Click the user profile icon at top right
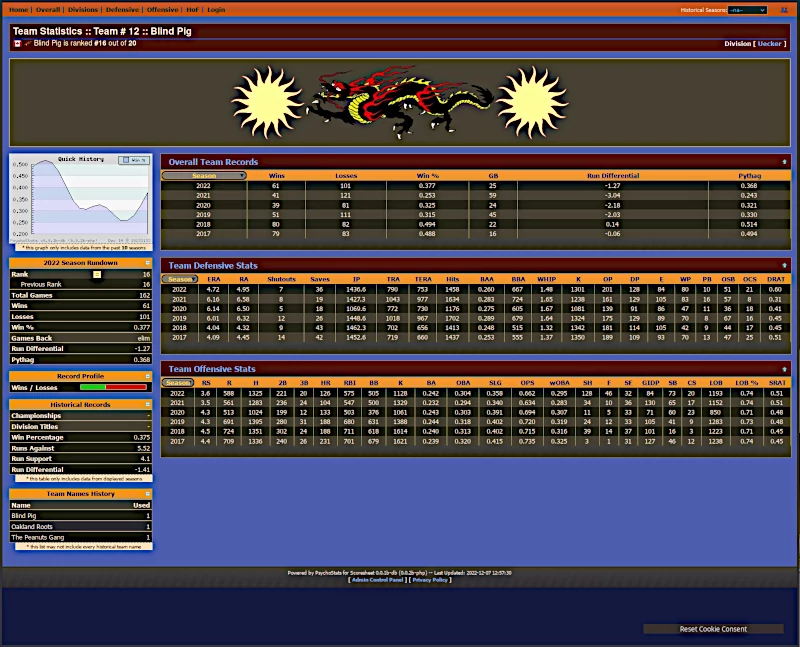 pyautogui.click(x=784, y=10)
